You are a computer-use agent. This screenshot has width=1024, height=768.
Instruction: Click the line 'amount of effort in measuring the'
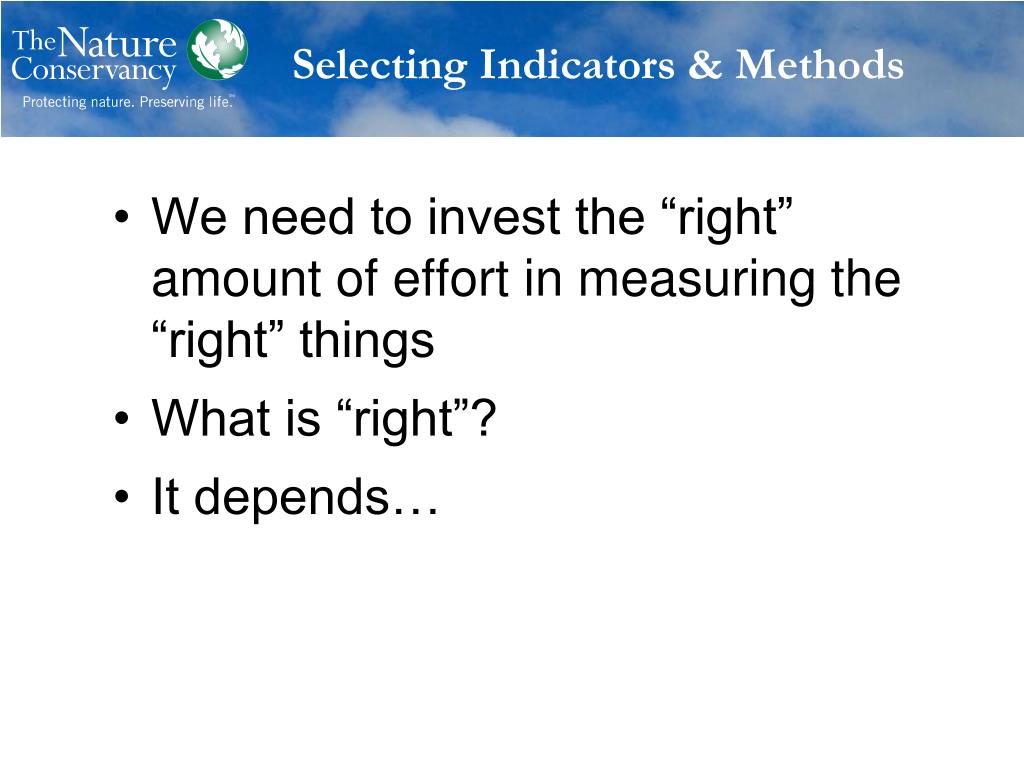point(526,279)
